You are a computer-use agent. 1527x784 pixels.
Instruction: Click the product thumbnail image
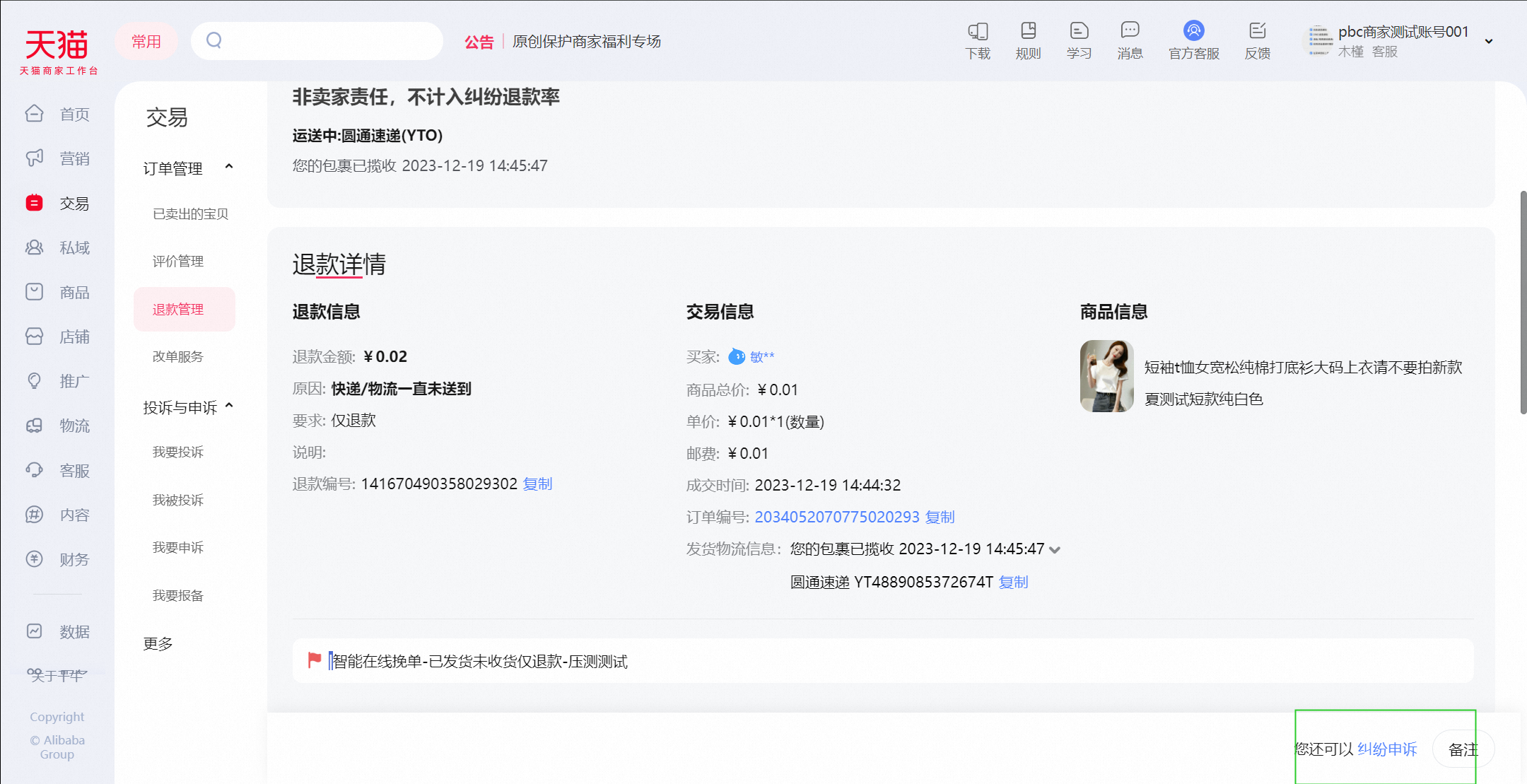click(1106, 376)
